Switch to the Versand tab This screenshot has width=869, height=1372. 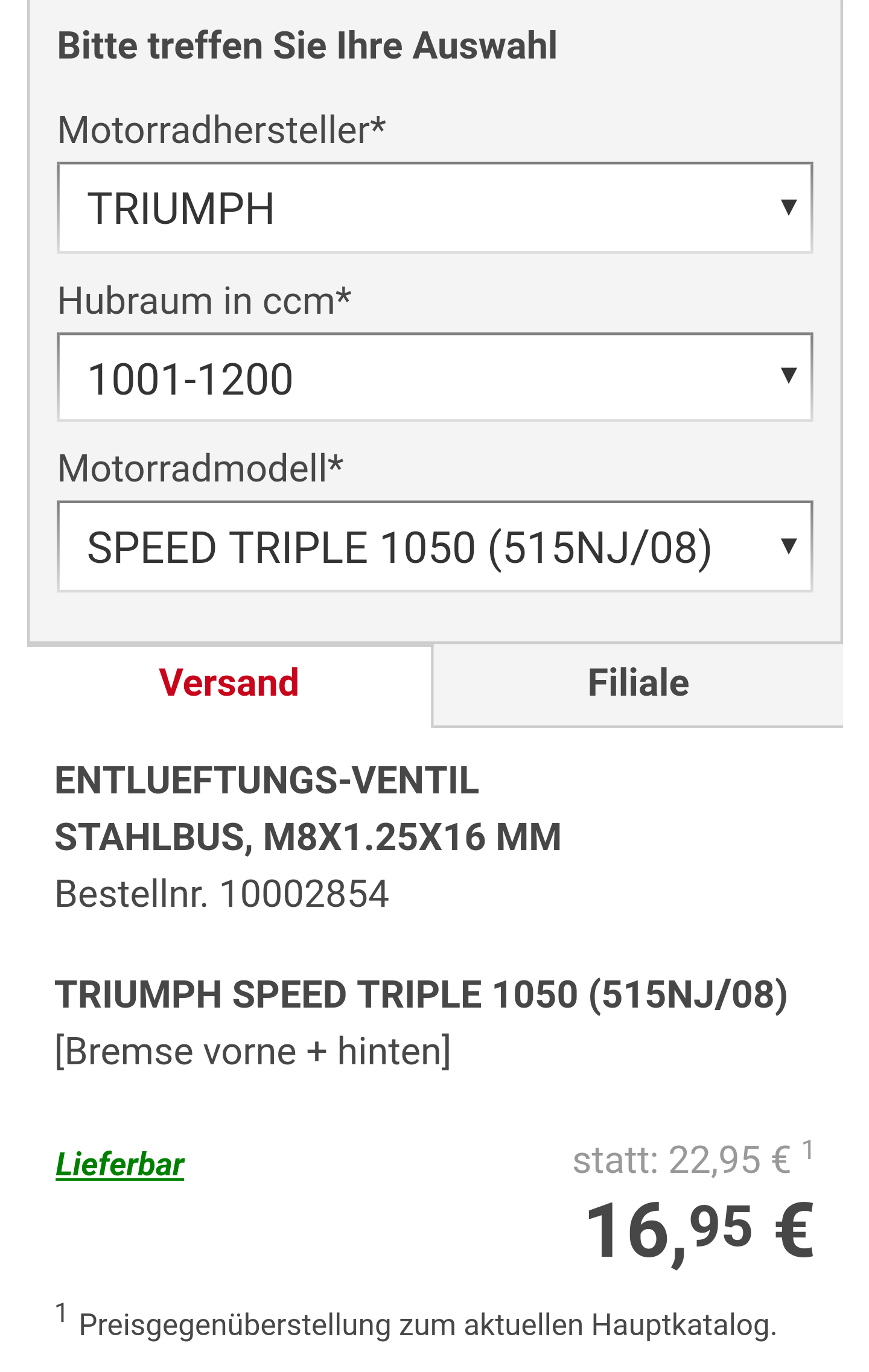[229, 683]
